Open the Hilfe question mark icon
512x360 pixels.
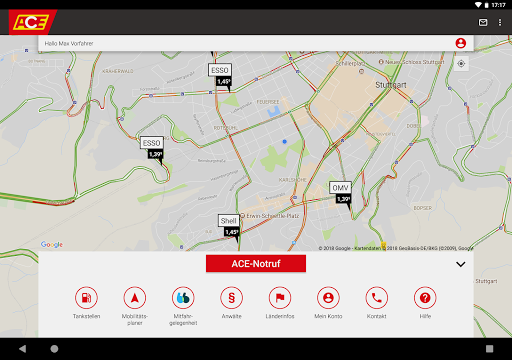pyautogui.click(x=425, y=298)
